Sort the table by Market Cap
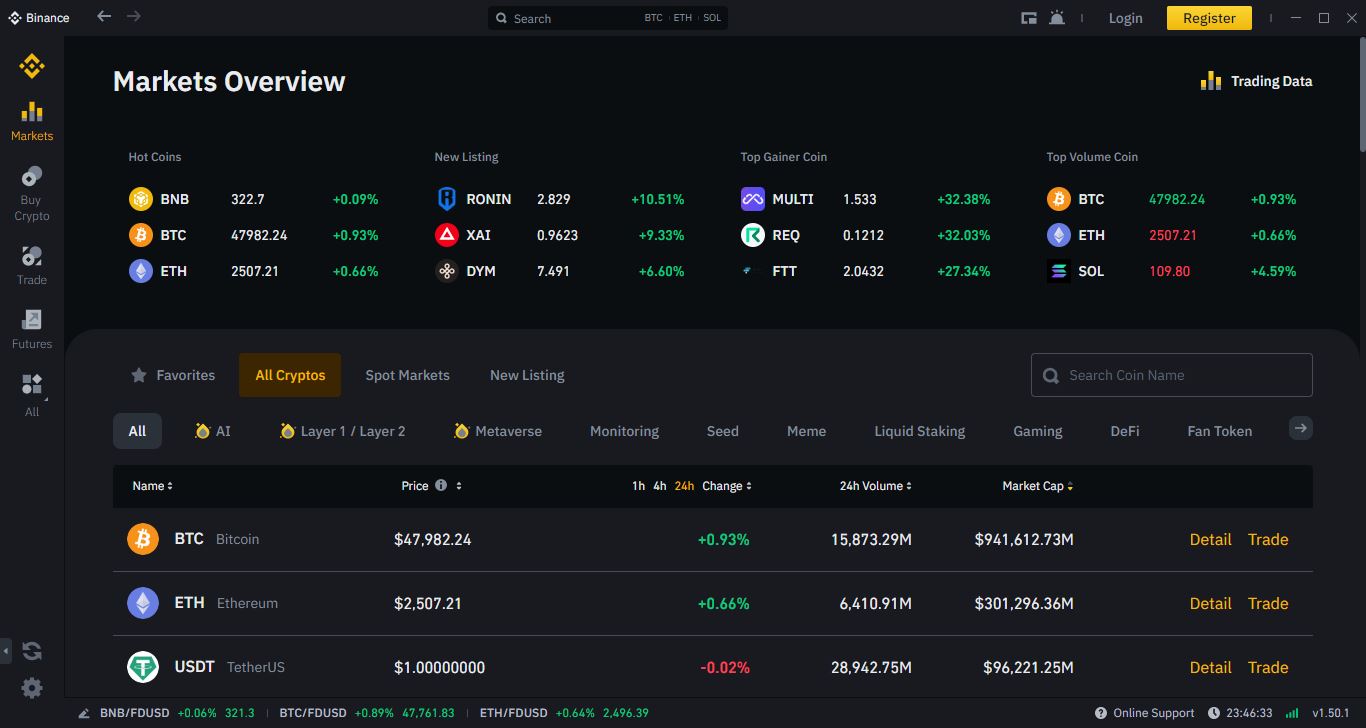The width and height of the screenshot is (1366, 728). pos(1038,486)
